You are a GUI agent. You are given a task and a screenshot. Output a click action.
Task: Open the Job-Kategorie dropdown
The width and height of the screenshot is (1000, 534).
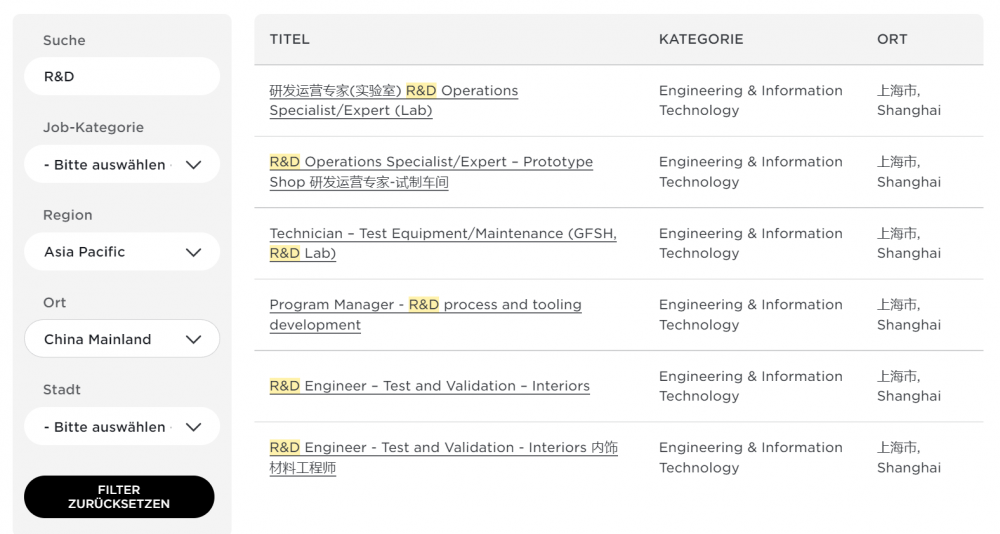[110, 165]
